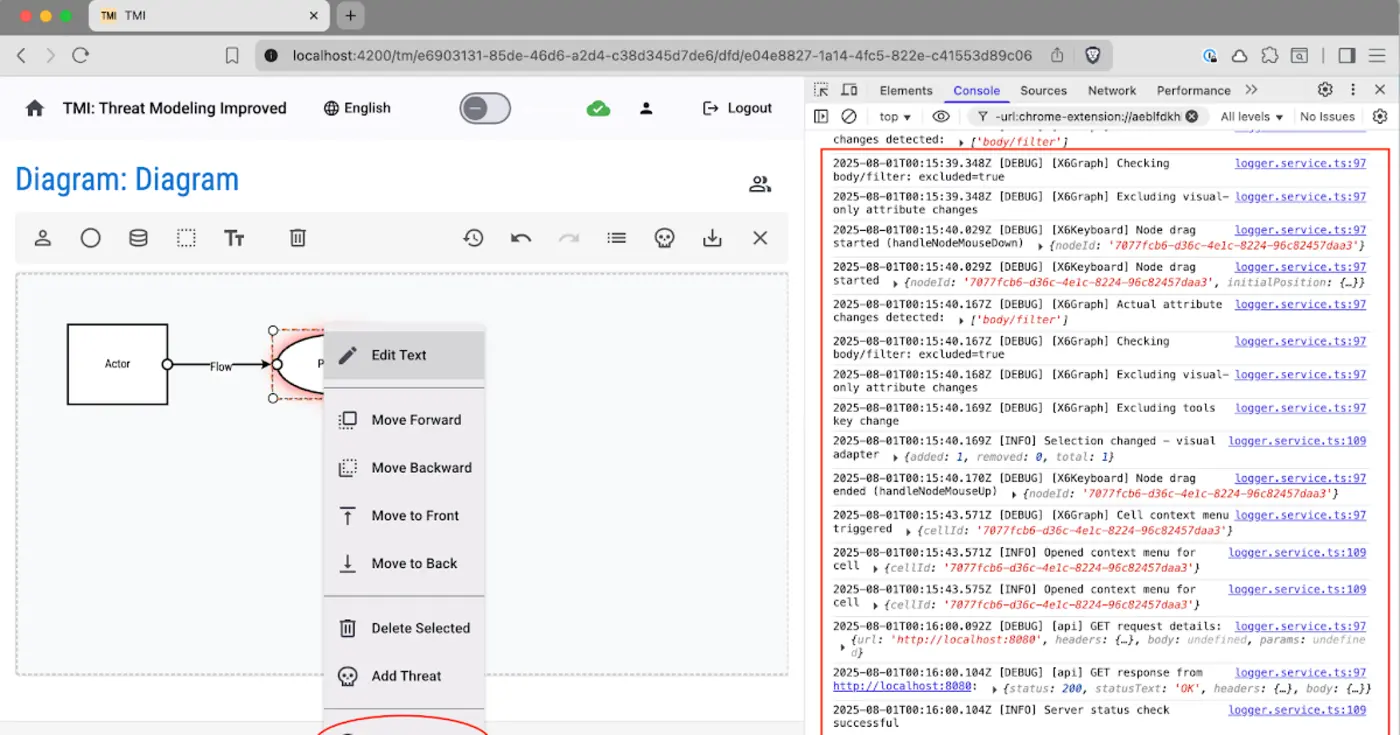Choose Move Forward from context menu
1400x735 pixels.
[404, 420]
